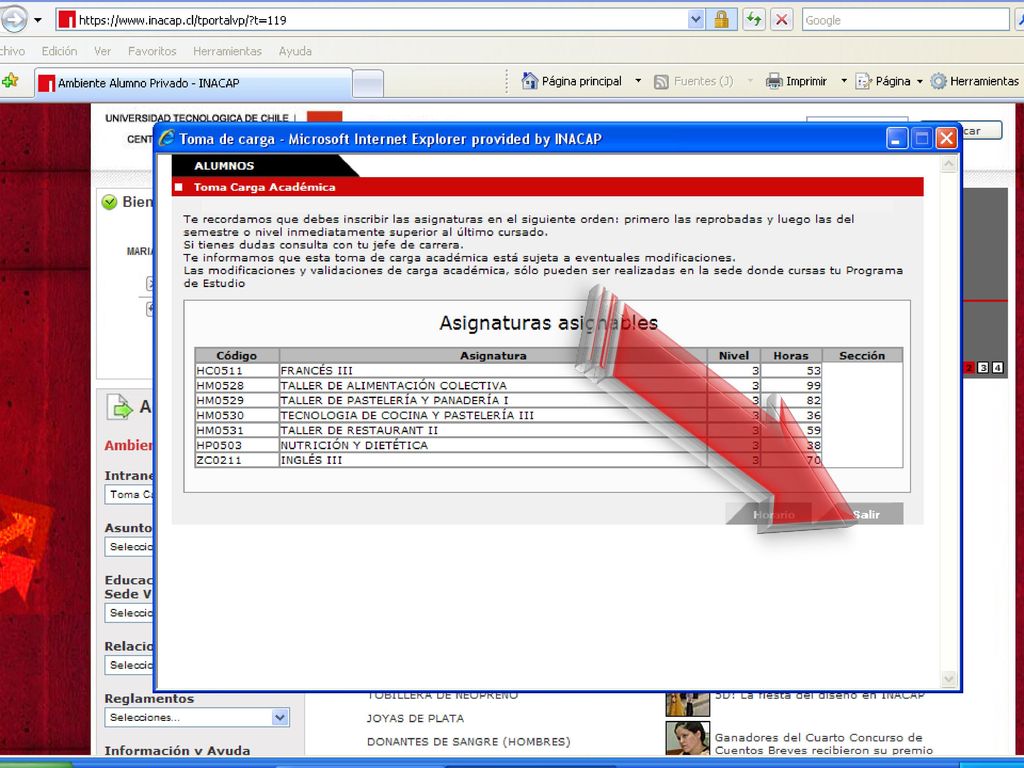Click TECNOLOGIA DE COCINA Y PASTELERÍA III

click(x=509, y=415)
